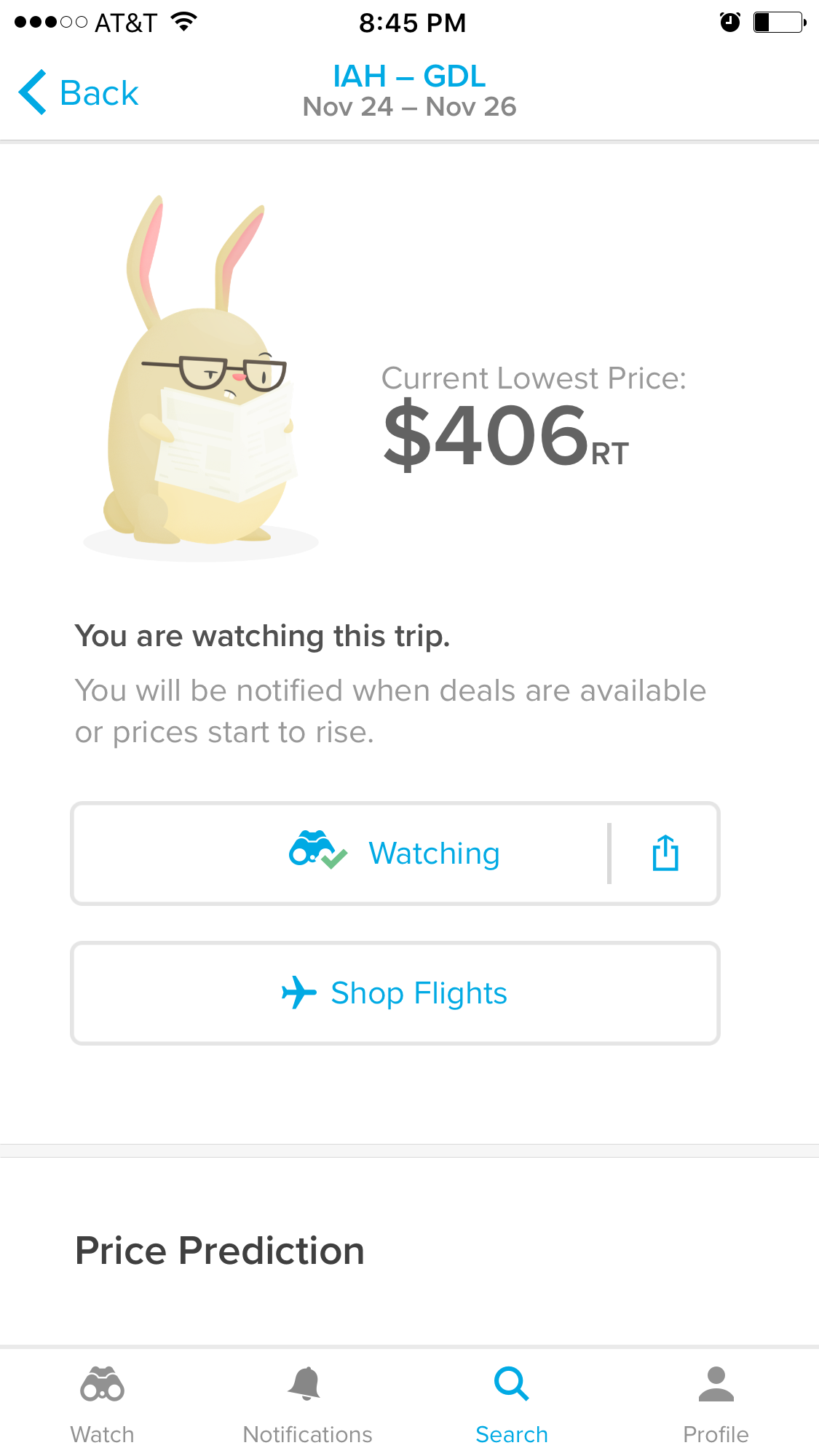This screenshot has height=1456, width=819.
Task: Tap the binoculars checkmark icon
Action: 317,850
